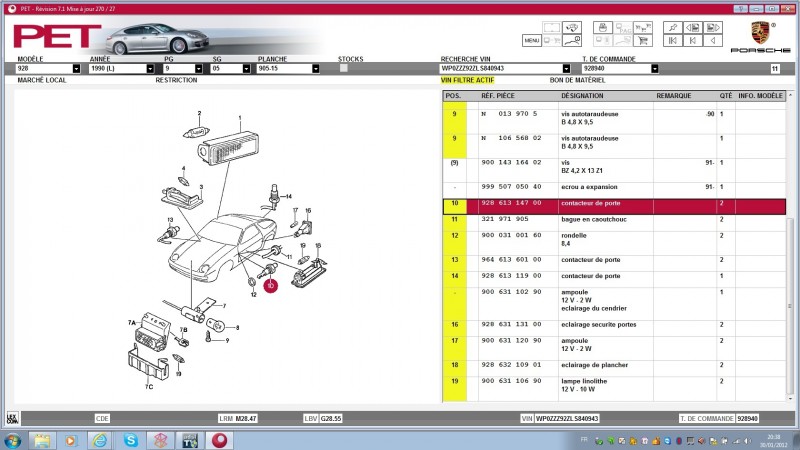Image resolution: width=800 pixels, height=450 pixels.
Task: Open the MENU button in the toolbar
Action: [x=532, y=40]
